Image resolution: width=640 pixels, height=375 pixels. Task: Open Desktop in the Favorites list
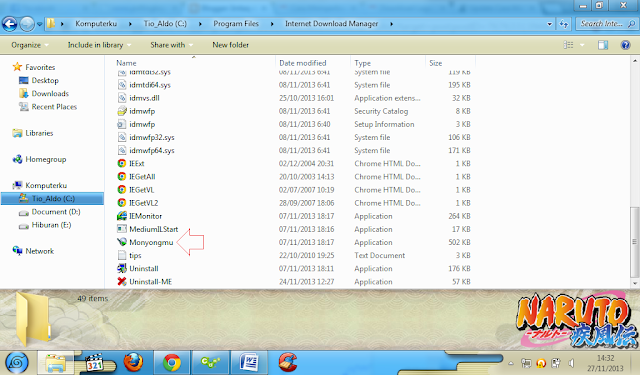coord(39,80)
